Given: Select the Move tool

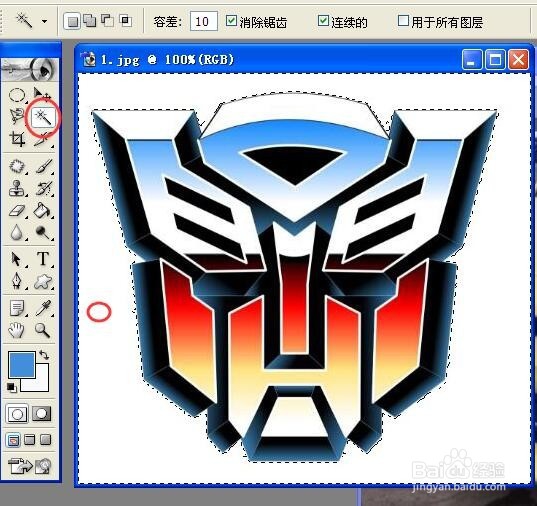Looking at the screenshot, I should (x=42, y=94).
